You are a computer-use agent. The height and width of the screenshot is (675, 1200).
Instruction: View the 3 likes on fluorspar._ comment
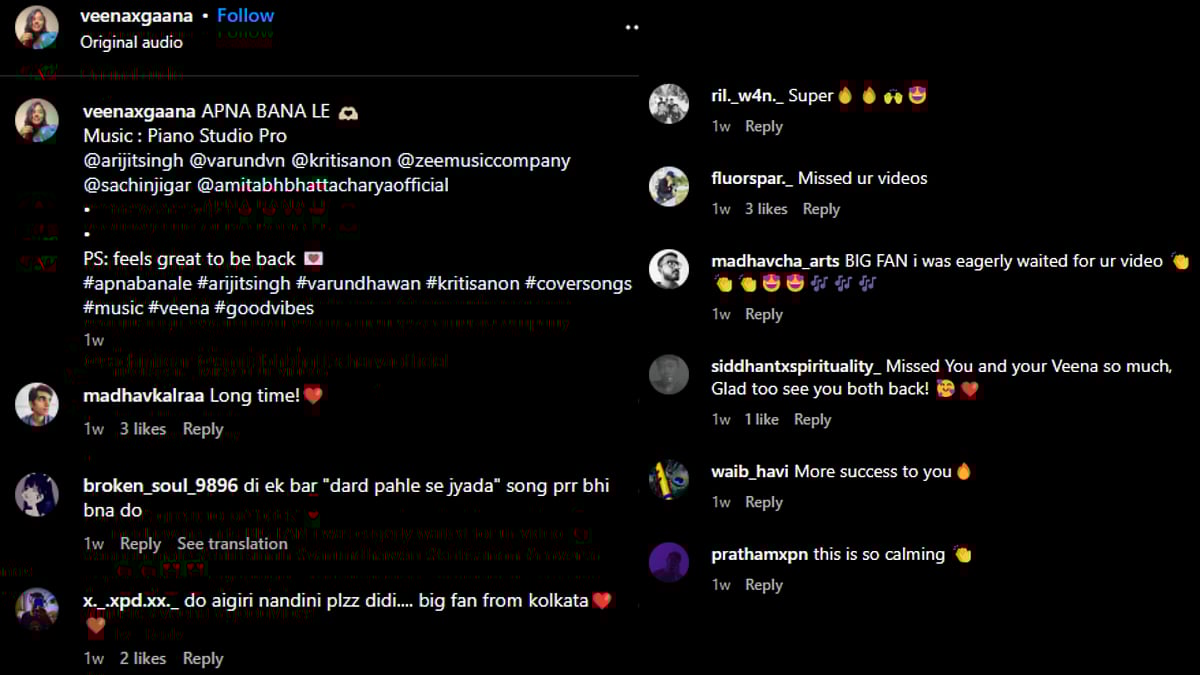(766, 209)
